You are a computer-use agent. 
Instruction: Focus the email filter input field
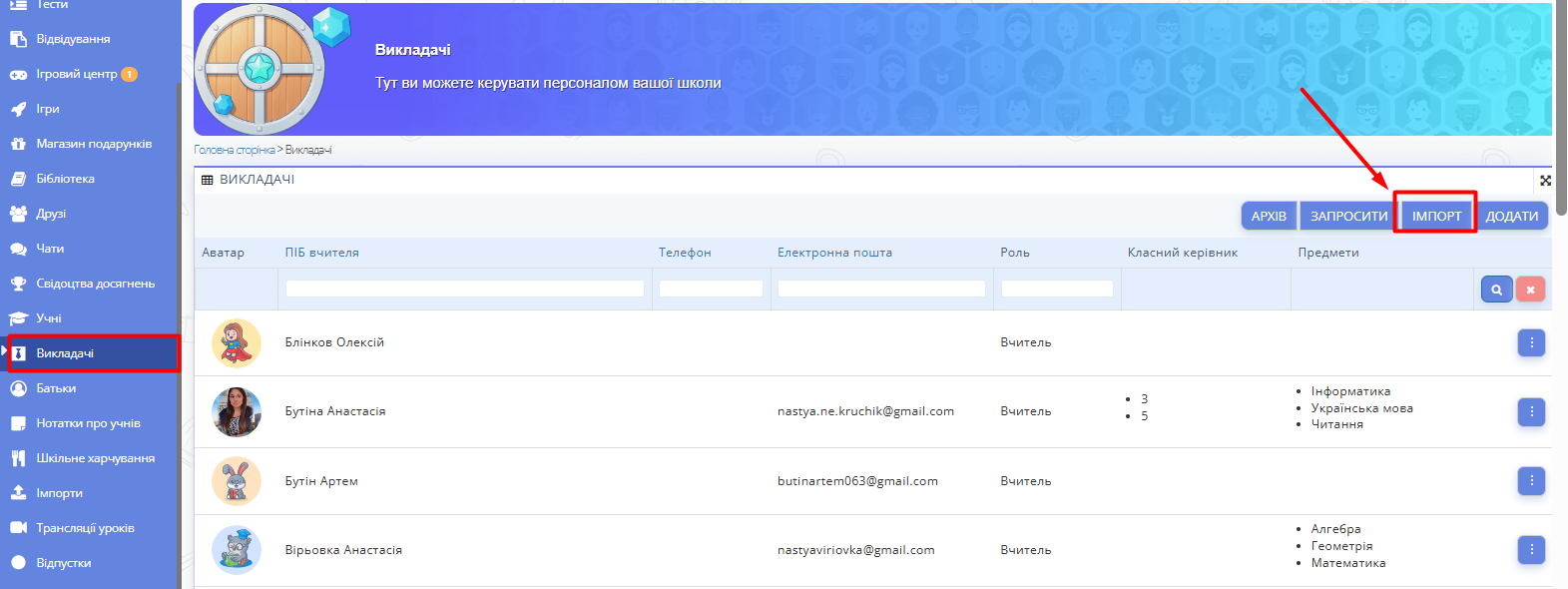(x=880, y=289)
